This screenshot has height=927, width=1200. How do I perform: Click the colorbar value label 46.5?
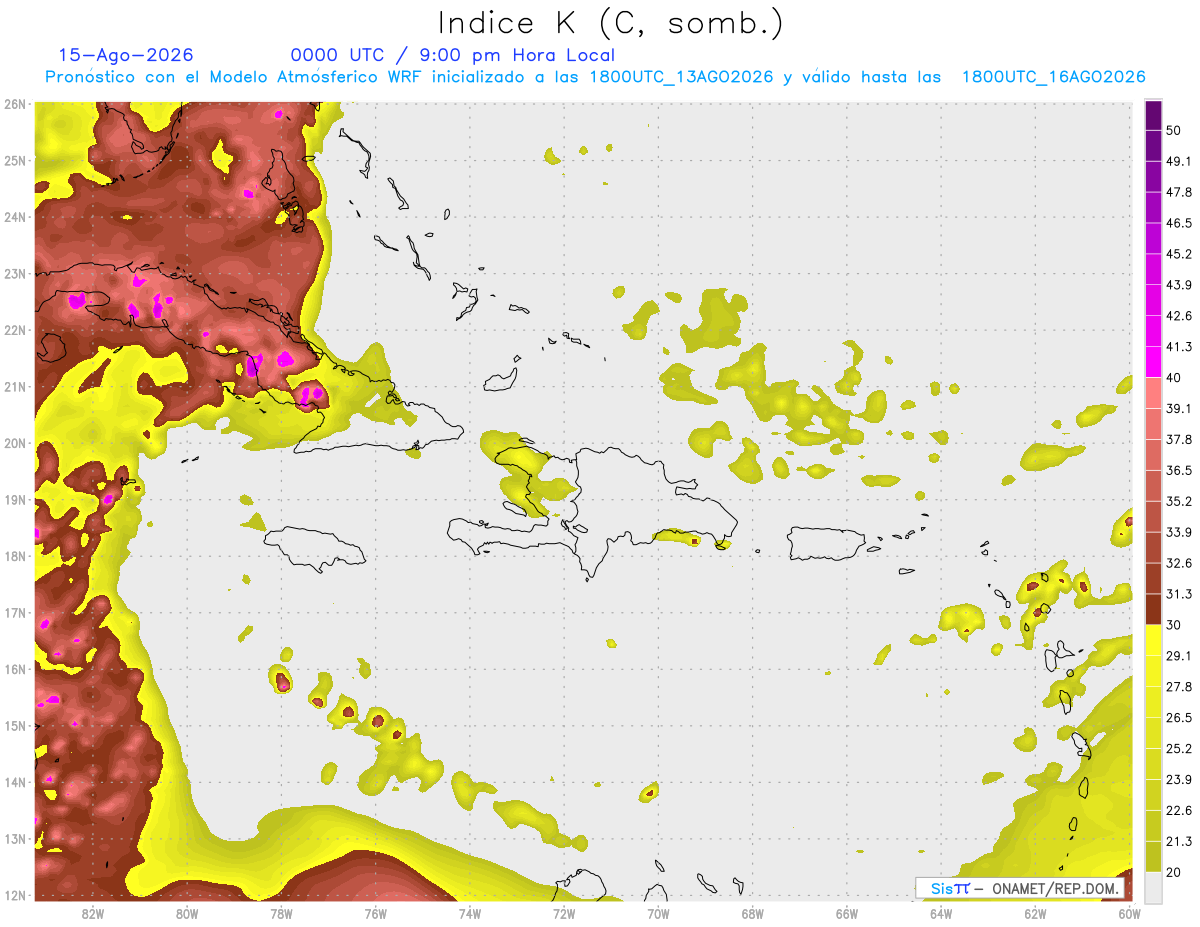point(1178,223)
